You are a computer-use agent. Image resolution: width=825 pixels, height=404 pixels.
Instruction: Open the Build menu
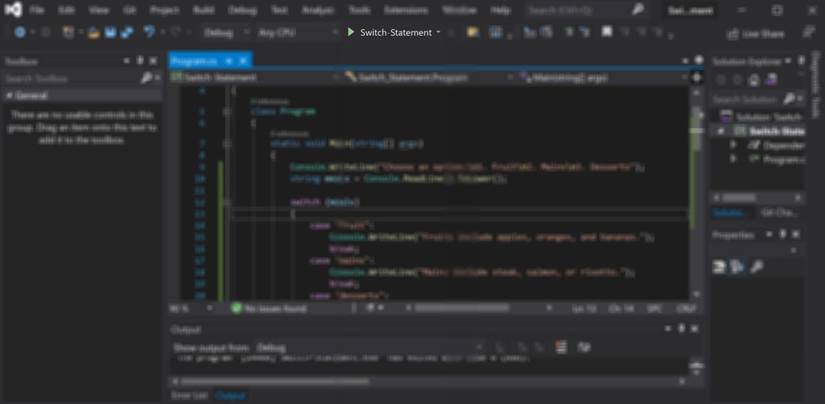pos(203,11)
